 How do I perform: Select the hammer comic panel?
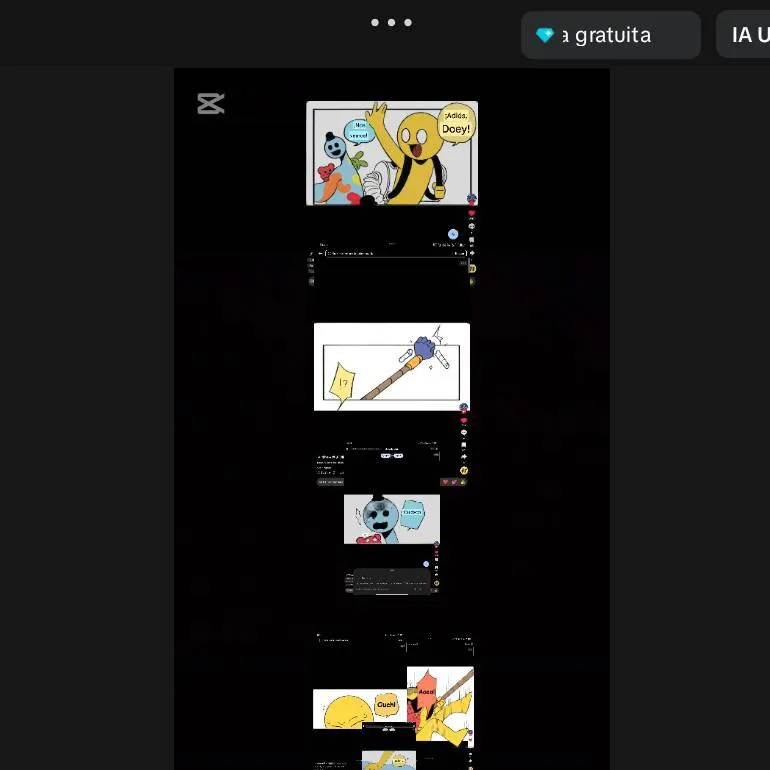coord(391,366)
